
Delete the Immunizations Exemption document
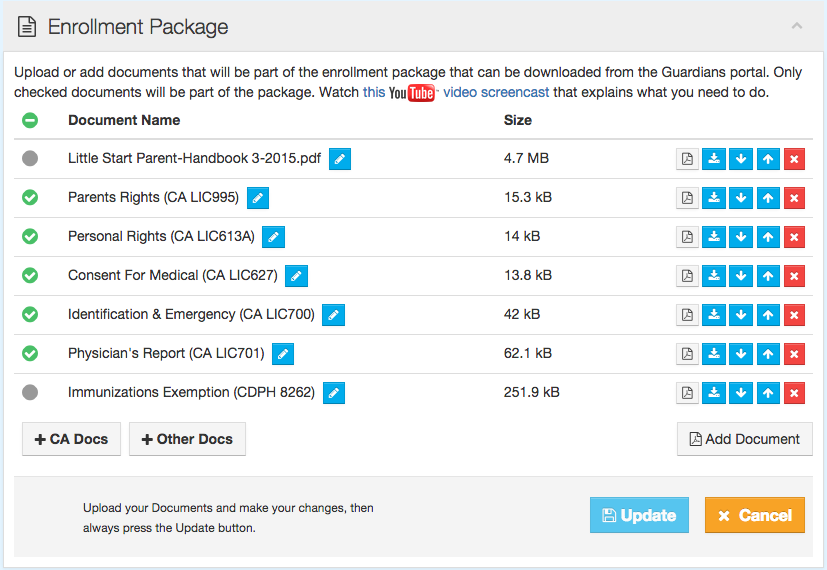coord(794,393)
